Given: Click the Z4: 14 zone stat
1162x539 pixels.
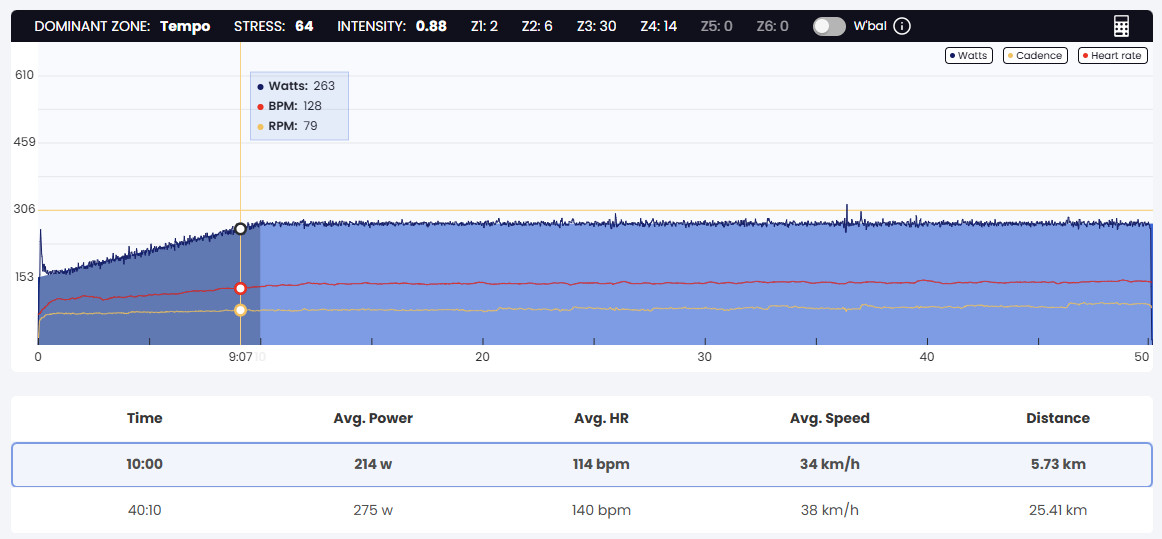Looking at the screenshot, I should (x=658, y=27).
